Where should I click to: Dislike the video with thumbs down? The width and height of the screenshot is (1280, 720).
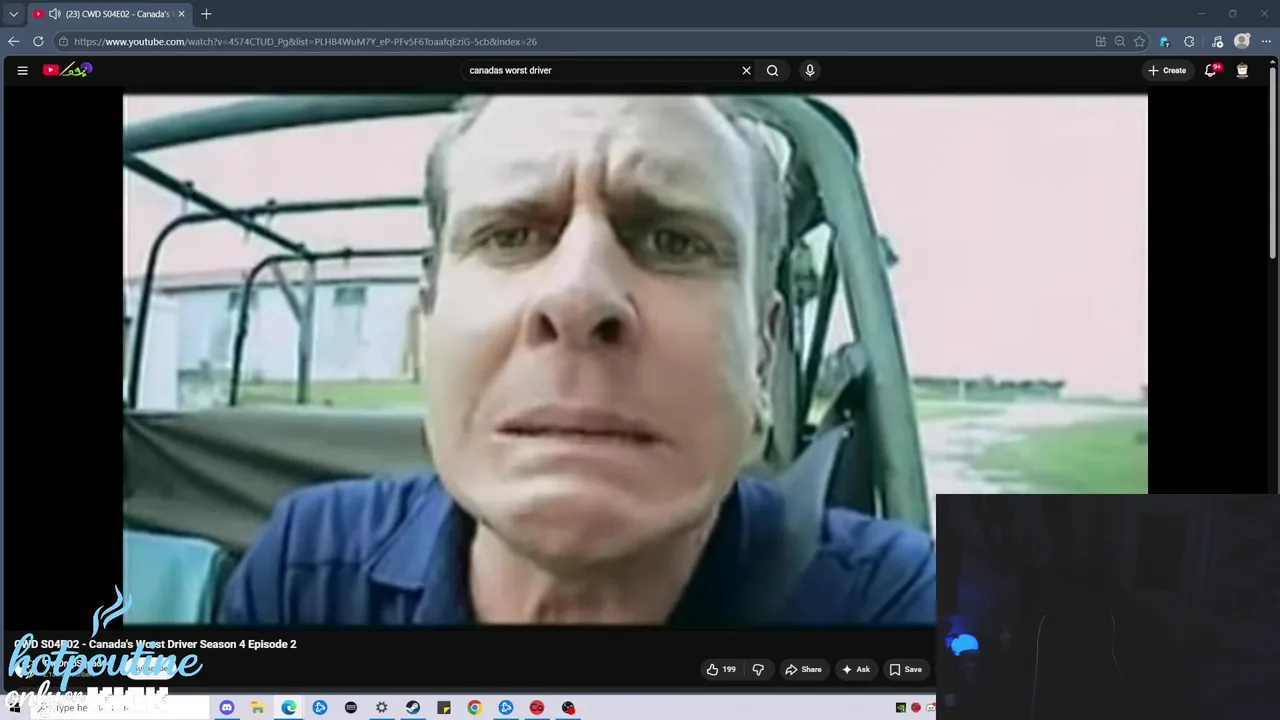tap(758, 669)
